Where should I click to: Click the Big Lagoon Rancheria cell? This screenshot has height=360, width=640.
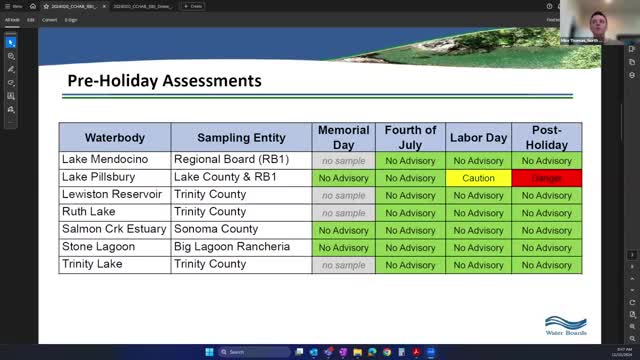(x=241, y=247)
